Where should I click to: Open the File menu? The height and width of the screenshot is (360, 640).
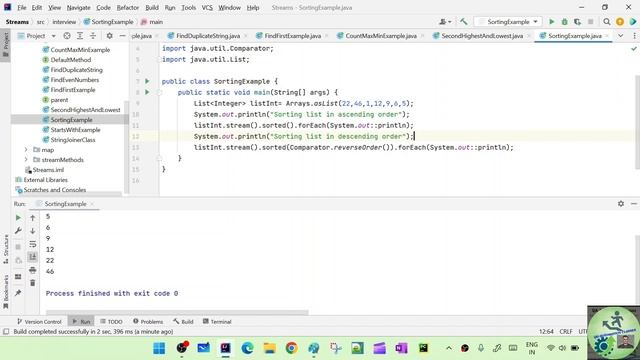tap(21, 7)
